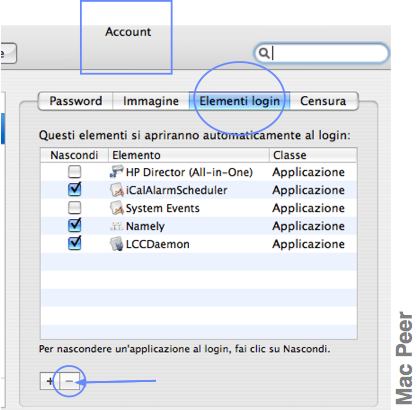
Task: Open the Immagine tab
Action: pyautogui.click(x=151, y=101)
